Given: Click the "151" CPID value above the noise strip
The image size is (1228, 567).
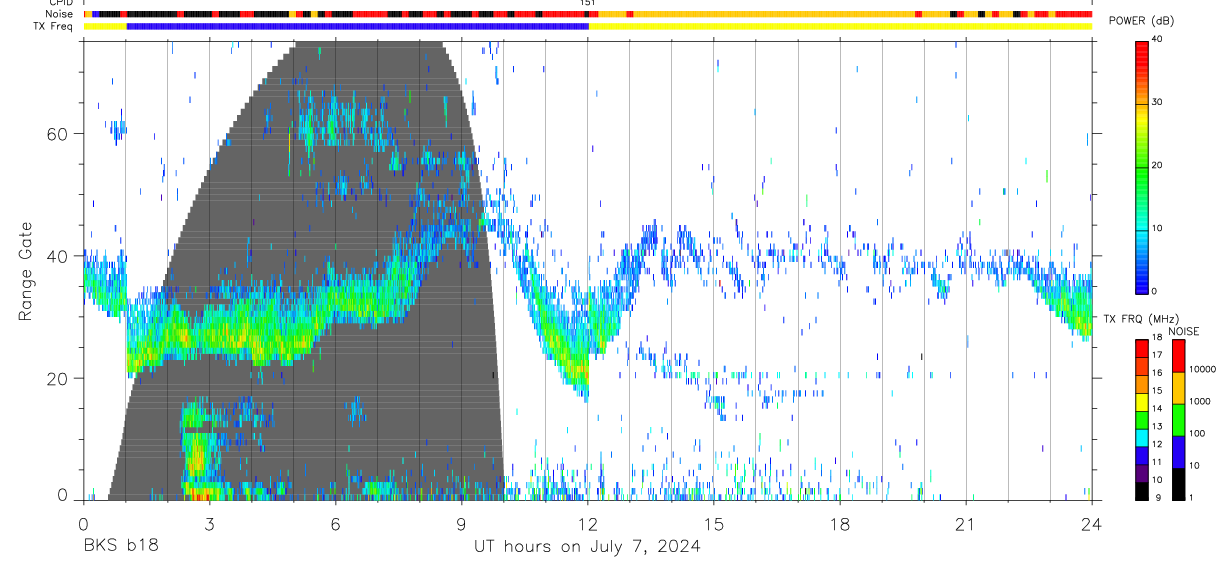Looking at the screenshot, I should [x=588, y=4].
